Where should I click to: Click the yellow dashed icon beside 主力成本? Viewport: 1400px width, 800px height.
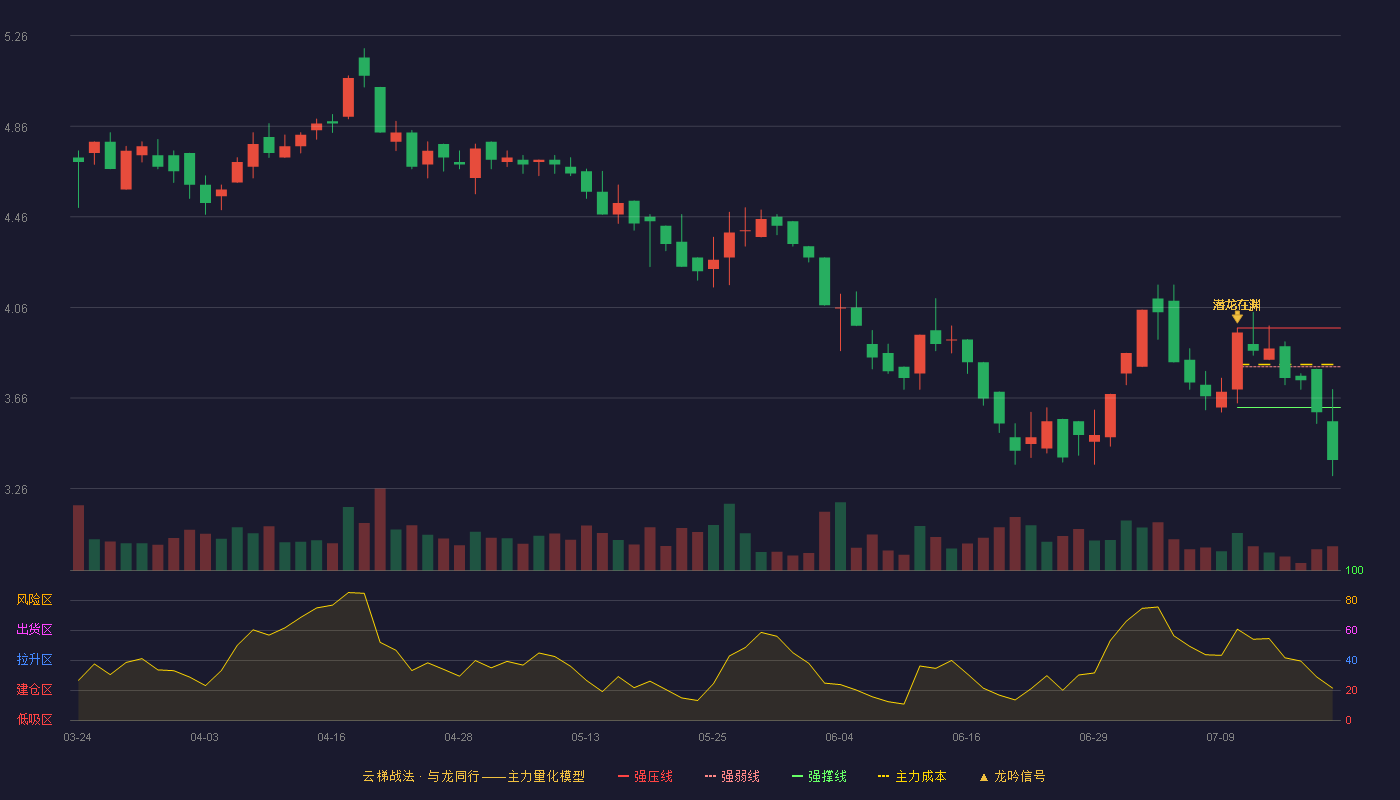[x=883, y=777]
